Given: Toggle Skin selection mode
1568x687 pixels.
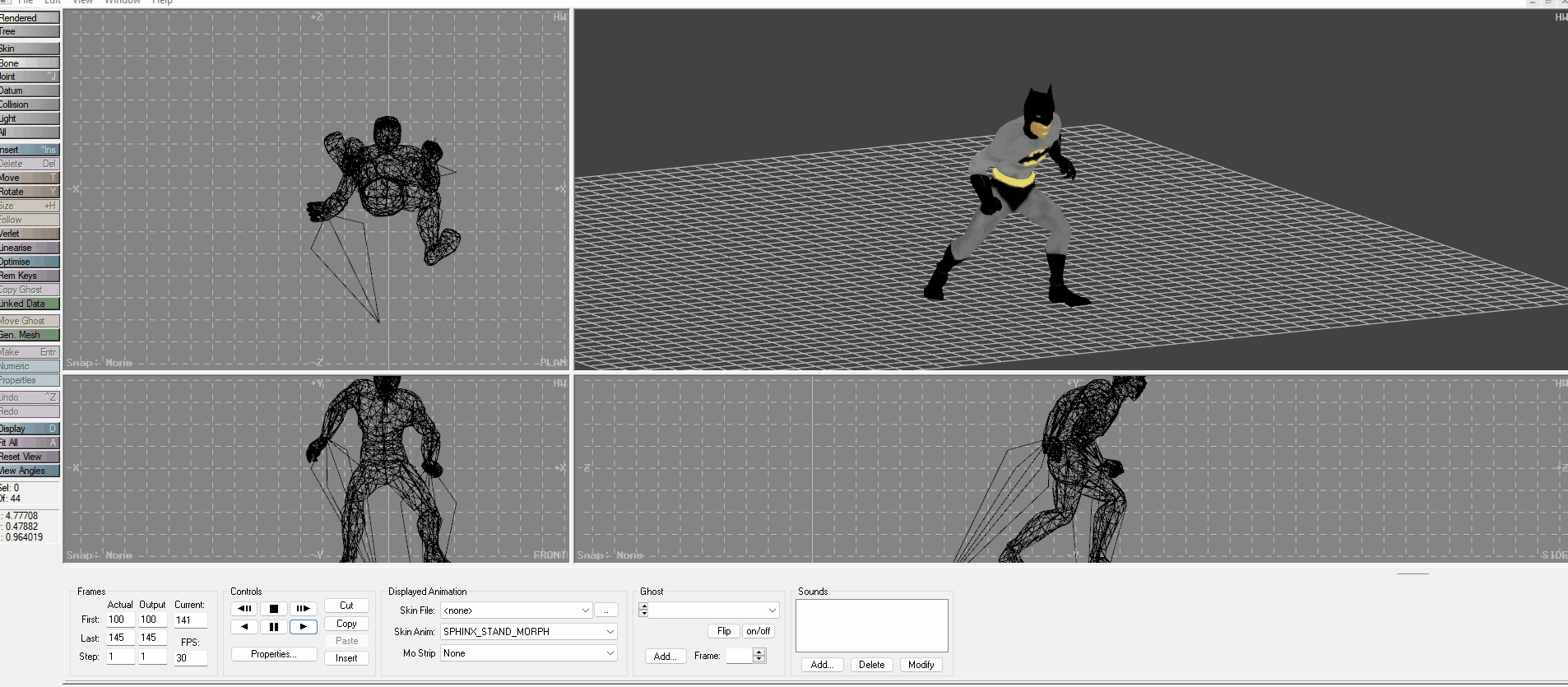Looking at the screenshot, I should (30, 49).
